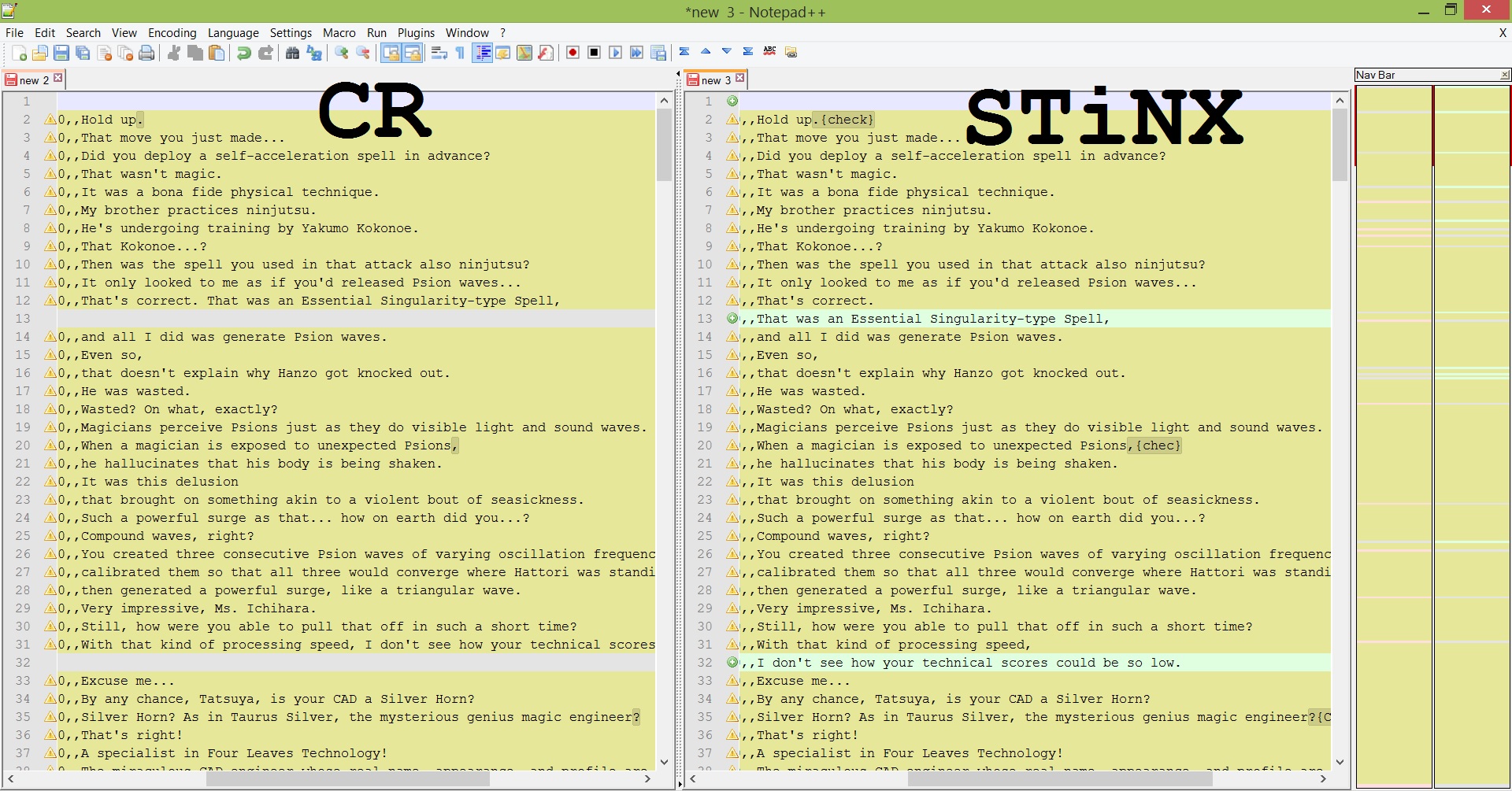Screen dimensions: 1512x791
Task: Print the document using the printer icon
Action: (146, 53)
